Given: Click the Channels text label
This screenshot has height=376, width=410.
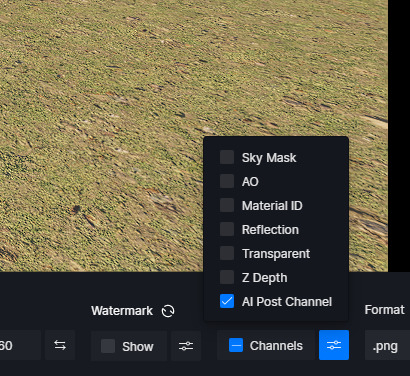Looking at the screenshot, I should tap(276, 346).
